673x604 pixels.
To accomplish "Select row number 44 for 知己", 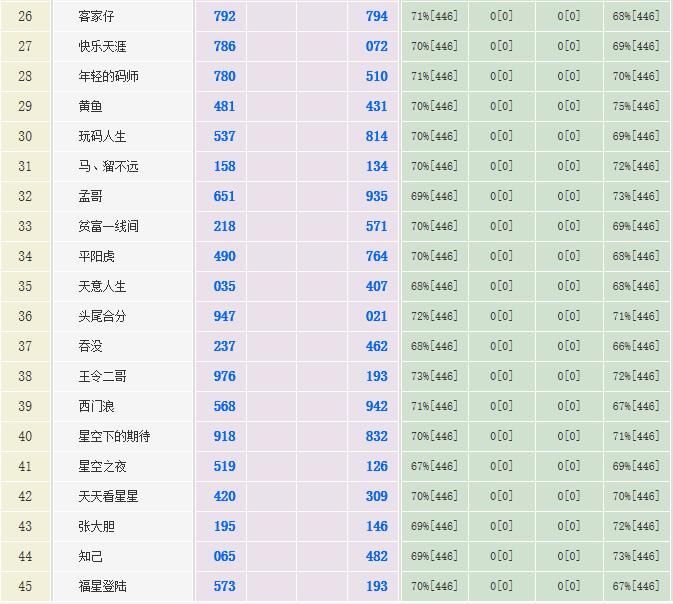I will [25, 557].
